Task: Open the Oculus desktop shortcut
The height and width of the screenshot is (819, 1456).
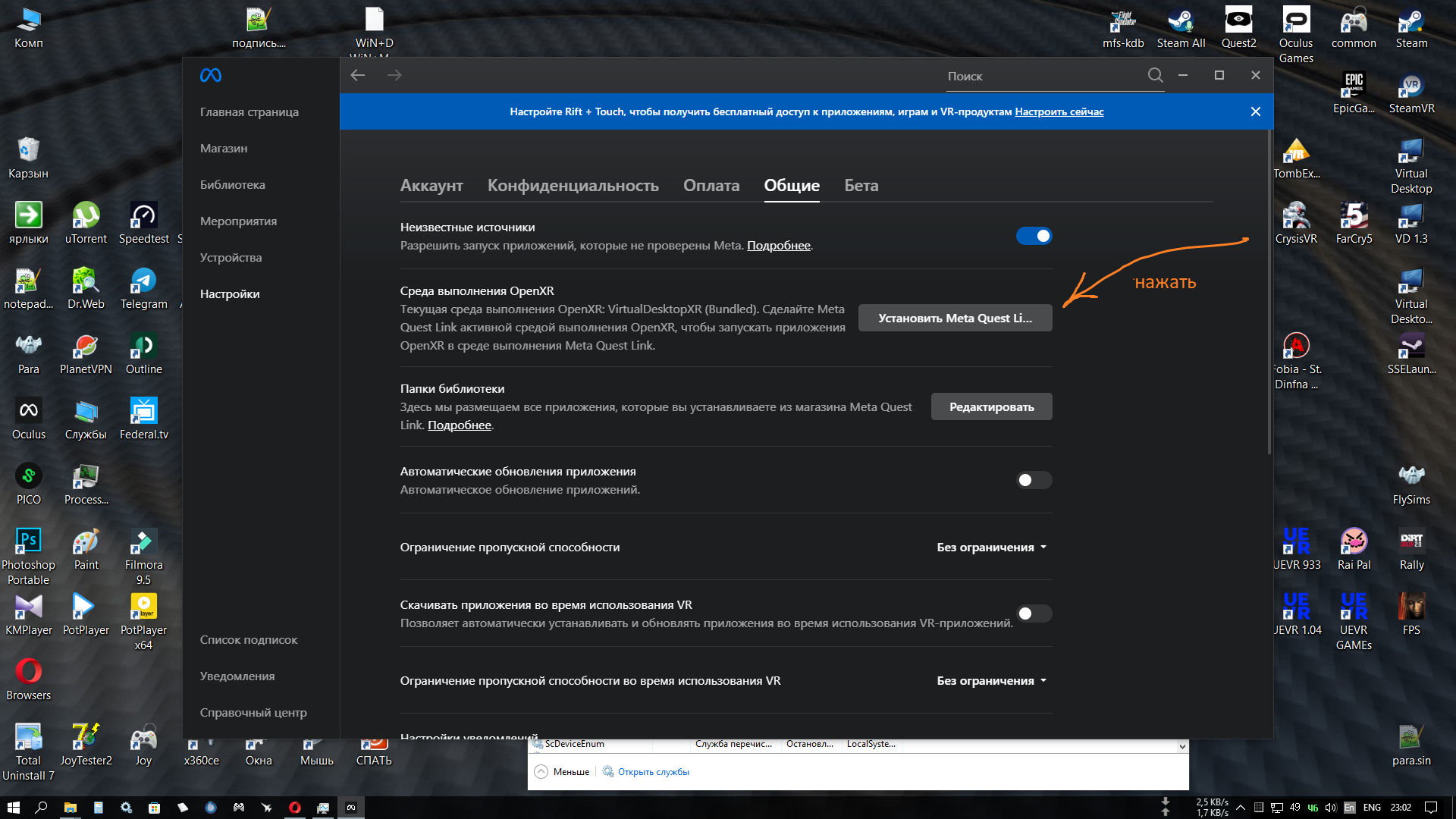Action: pos(29,419)
